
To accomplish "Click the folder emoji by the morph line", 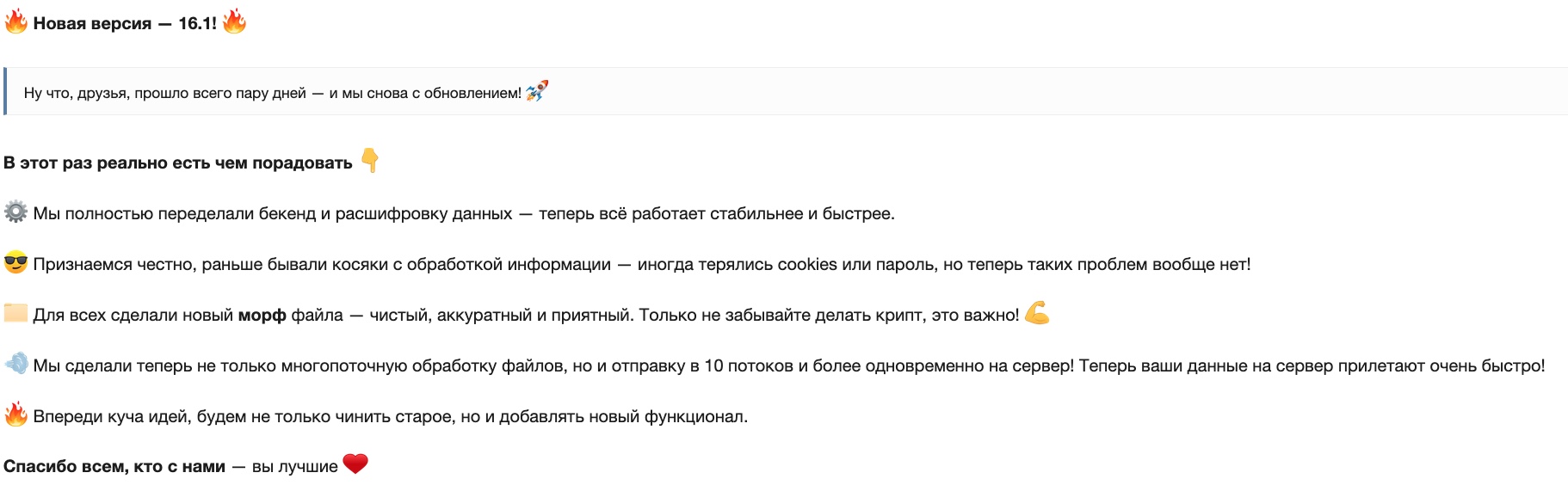I will click(x=15, y=313).
